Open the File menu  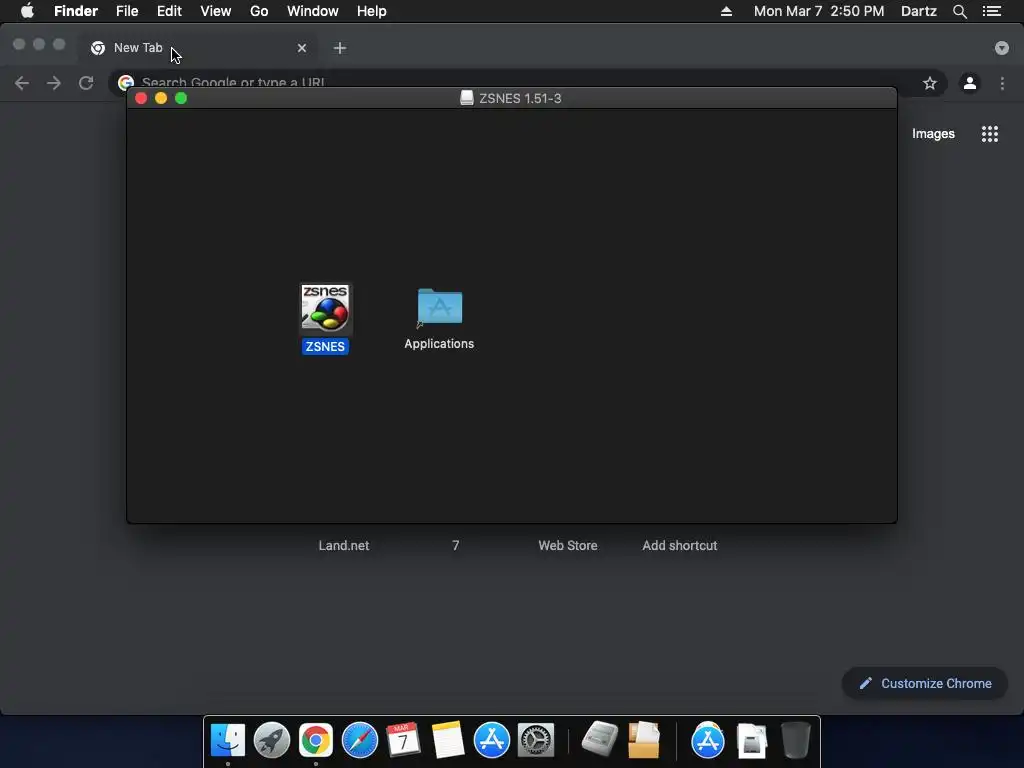pos(127,11)
